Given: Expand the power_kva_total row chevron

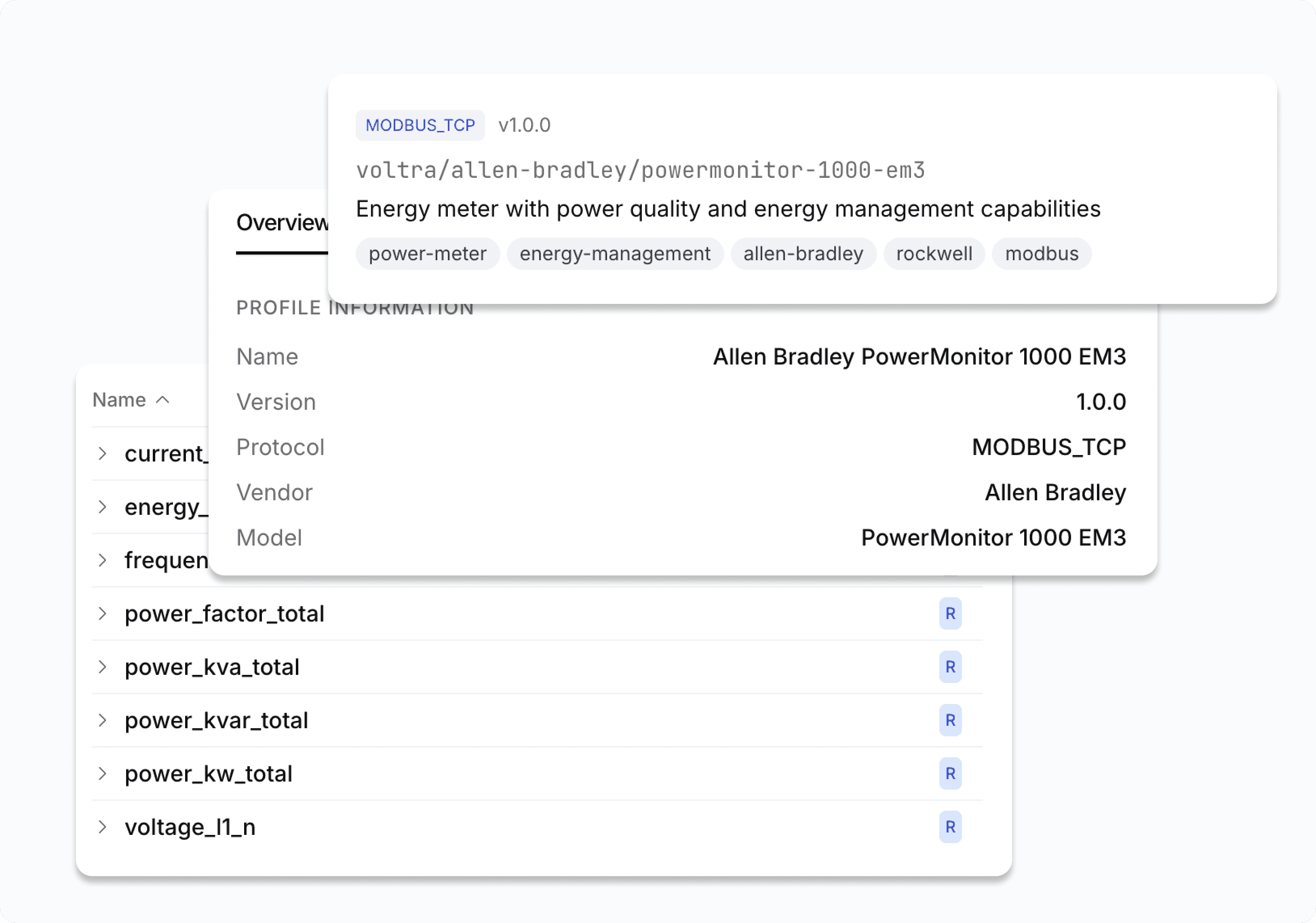Looking at the screenshot, I should tap(103, 667).
